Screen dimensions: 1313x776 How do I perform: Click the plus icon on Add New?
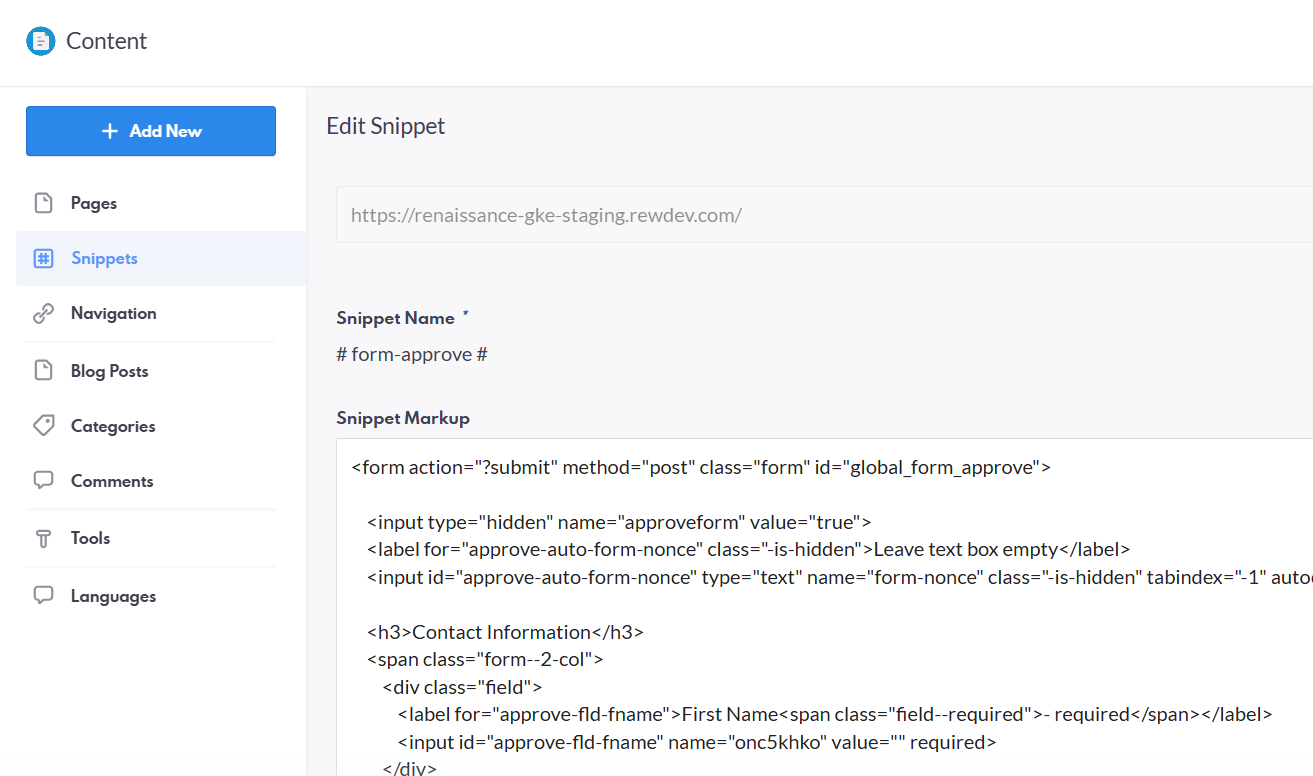[x=110, y=131]
